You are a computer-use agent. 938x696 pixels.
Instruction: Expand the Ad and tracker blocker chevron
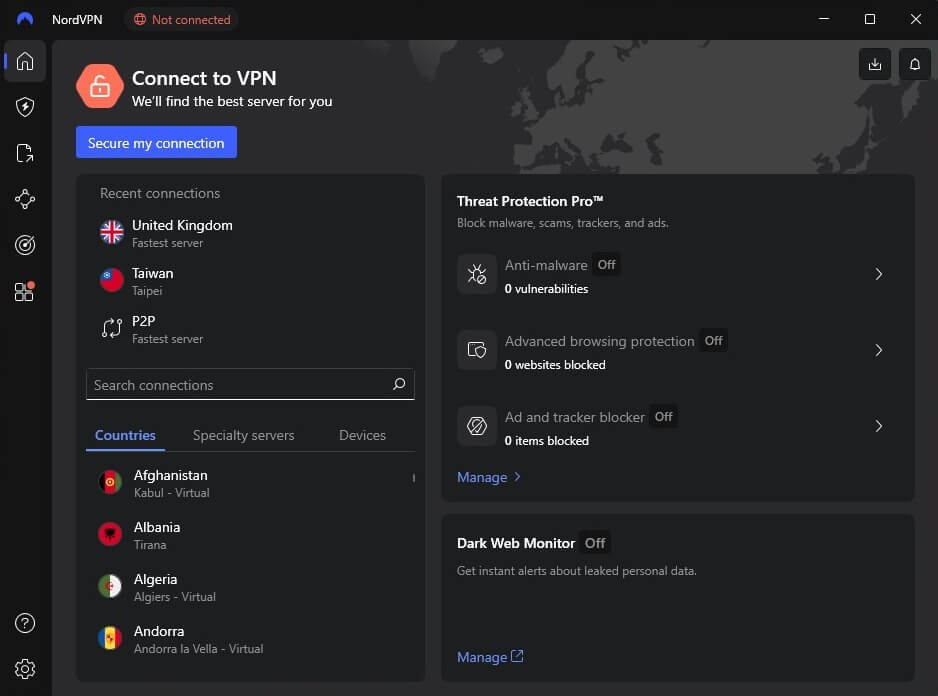(x=879, y=426)
